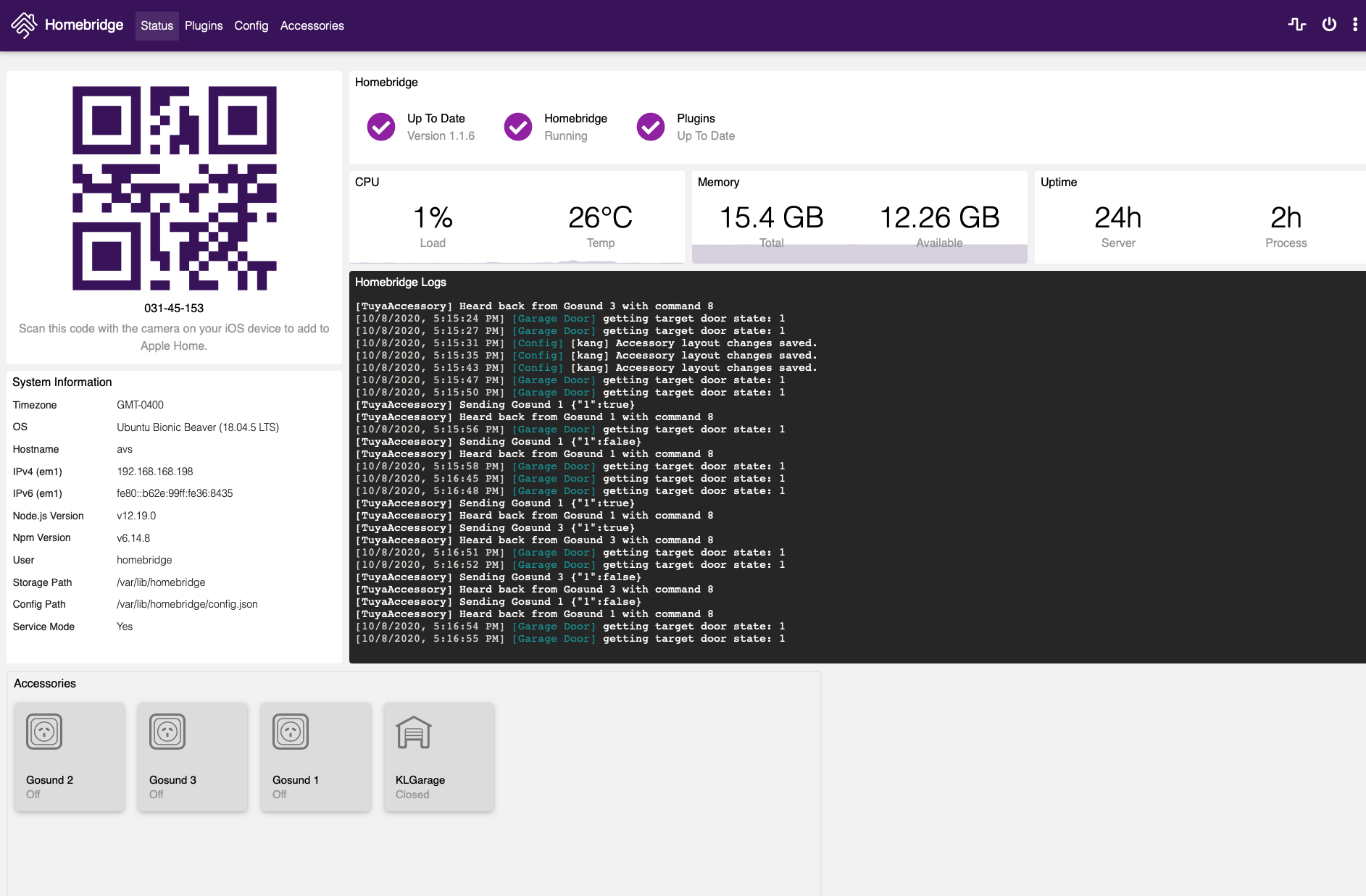Click the Node.js version v12.19.0

pyautogui.click(x=136, y=516)
